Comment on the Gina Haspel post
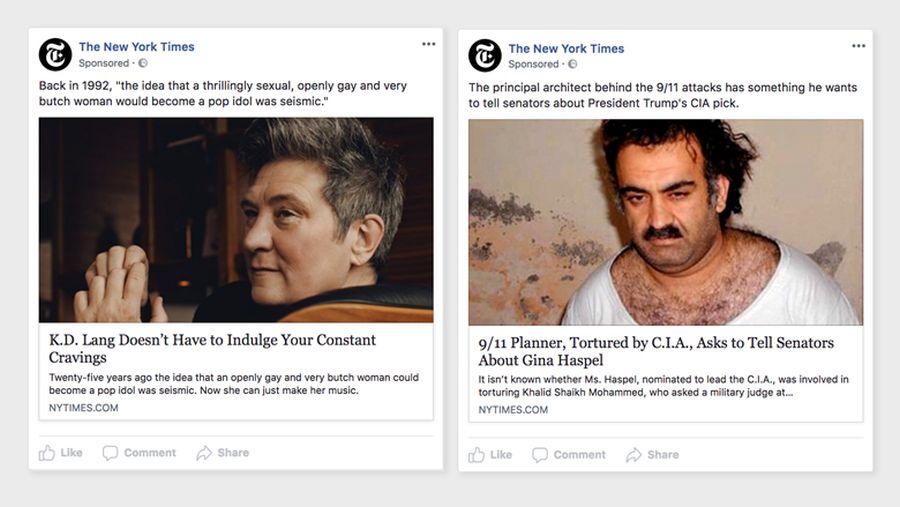This screenshot has height=507, width=900. [x=569, y=455]
